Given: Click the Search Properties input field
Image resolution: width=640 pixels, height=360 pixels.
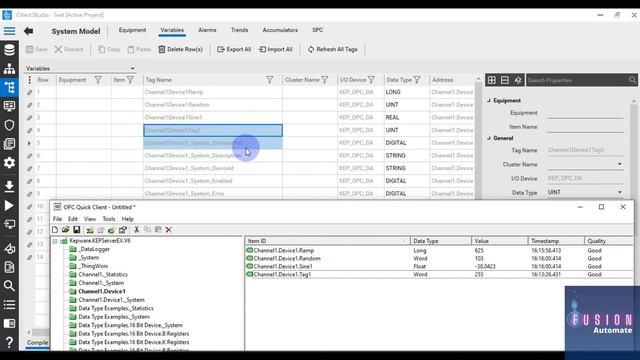Looking at the screenshot, I should point(576,80).
